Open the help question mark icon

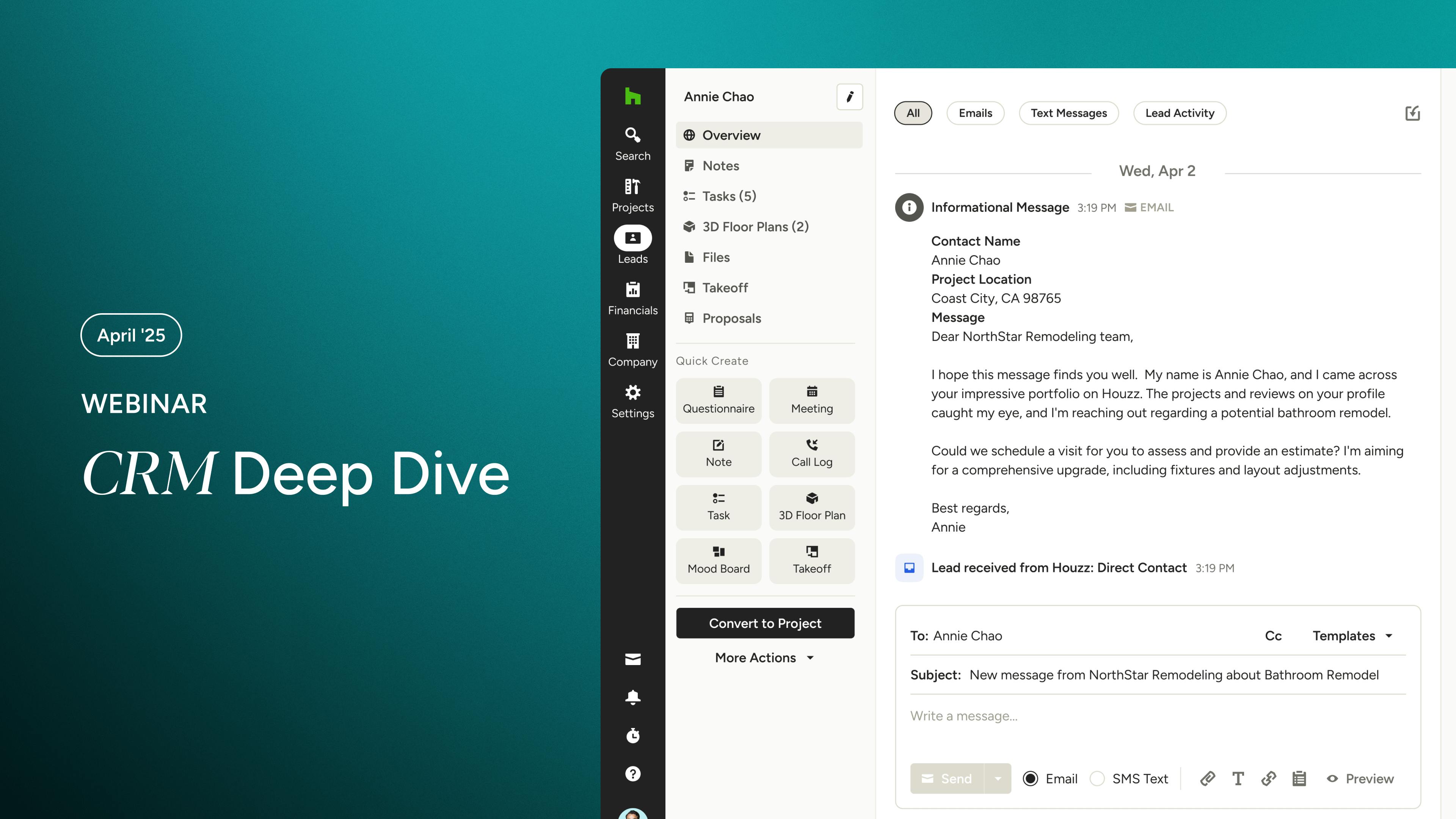(x=632, y=774)
